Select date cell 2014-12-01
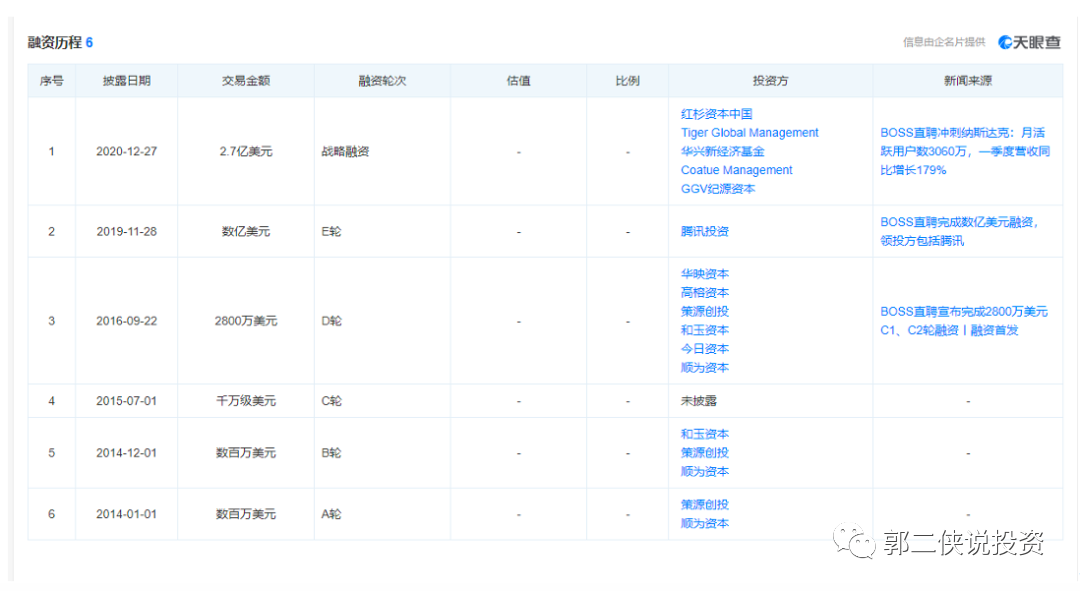The image size is (1080, 591). 127,453
